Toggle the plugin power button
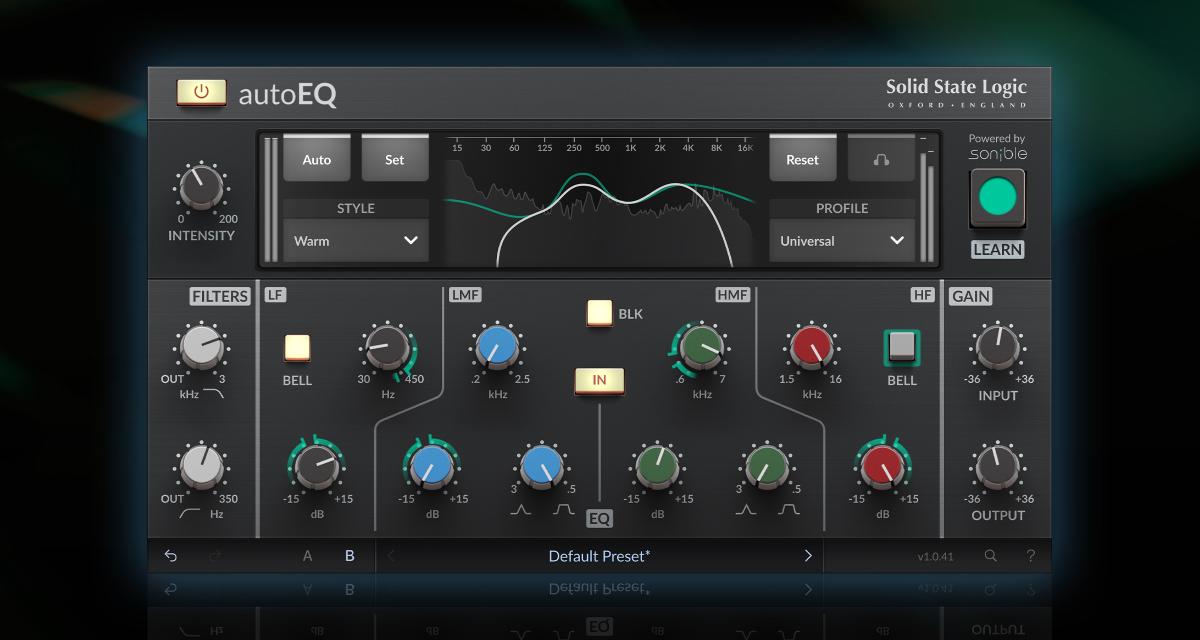The width and height of the screenshot is (1200, 640). pyautogui.click(x=201, y=92)
